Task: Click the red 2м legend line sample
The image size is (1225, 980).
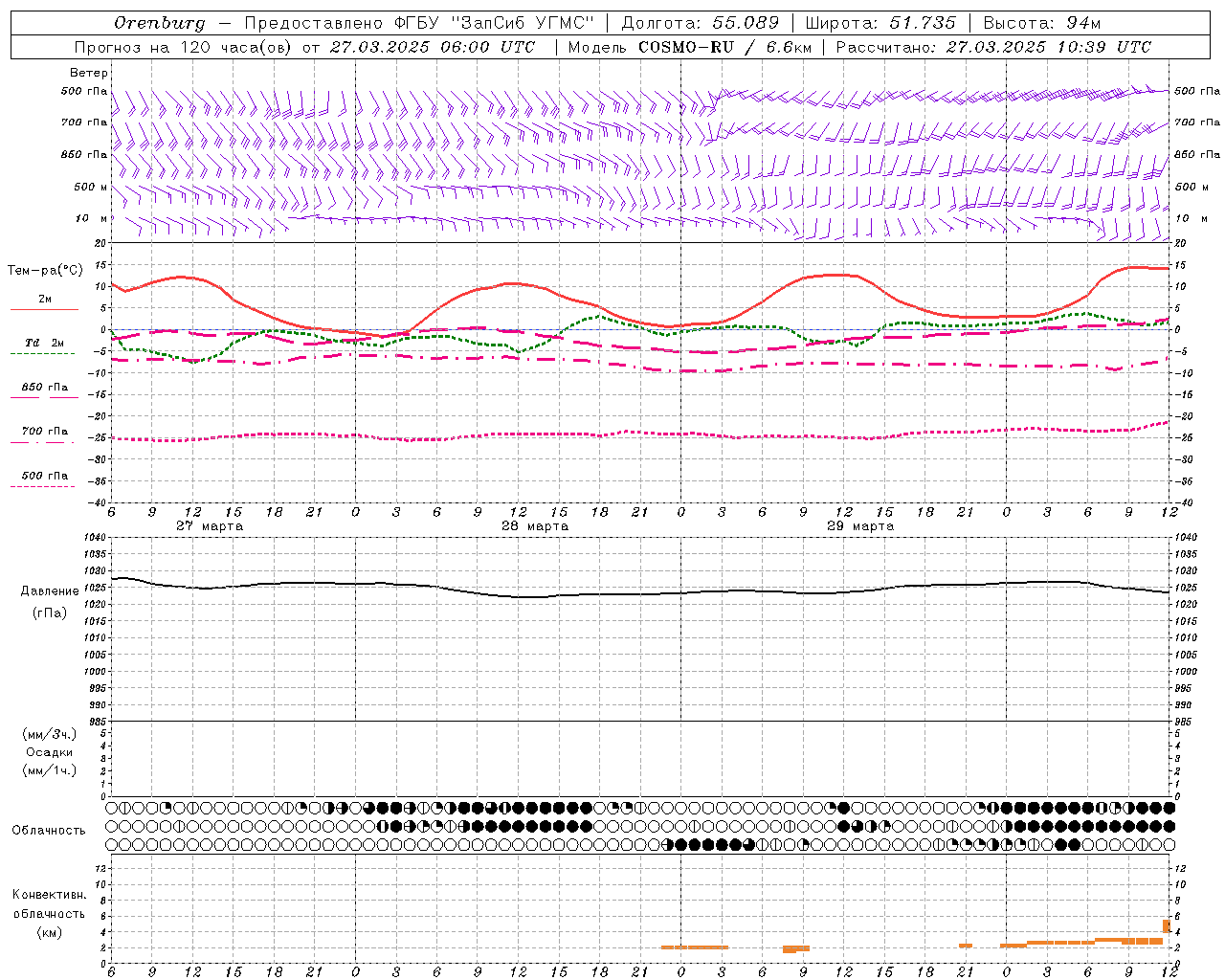Action: coord(44,309)
